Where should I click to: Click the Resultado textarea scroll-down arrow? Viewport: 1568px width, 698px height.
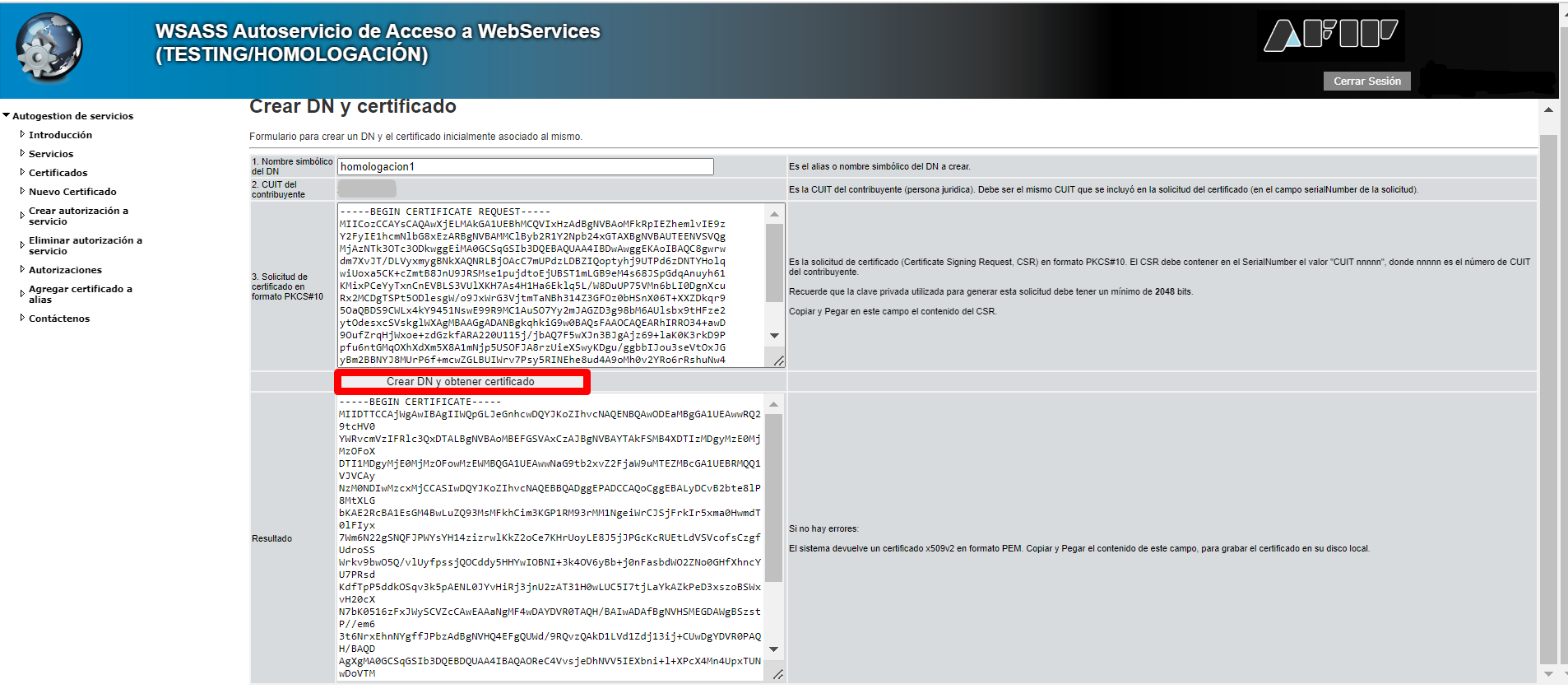pos(773,649)
